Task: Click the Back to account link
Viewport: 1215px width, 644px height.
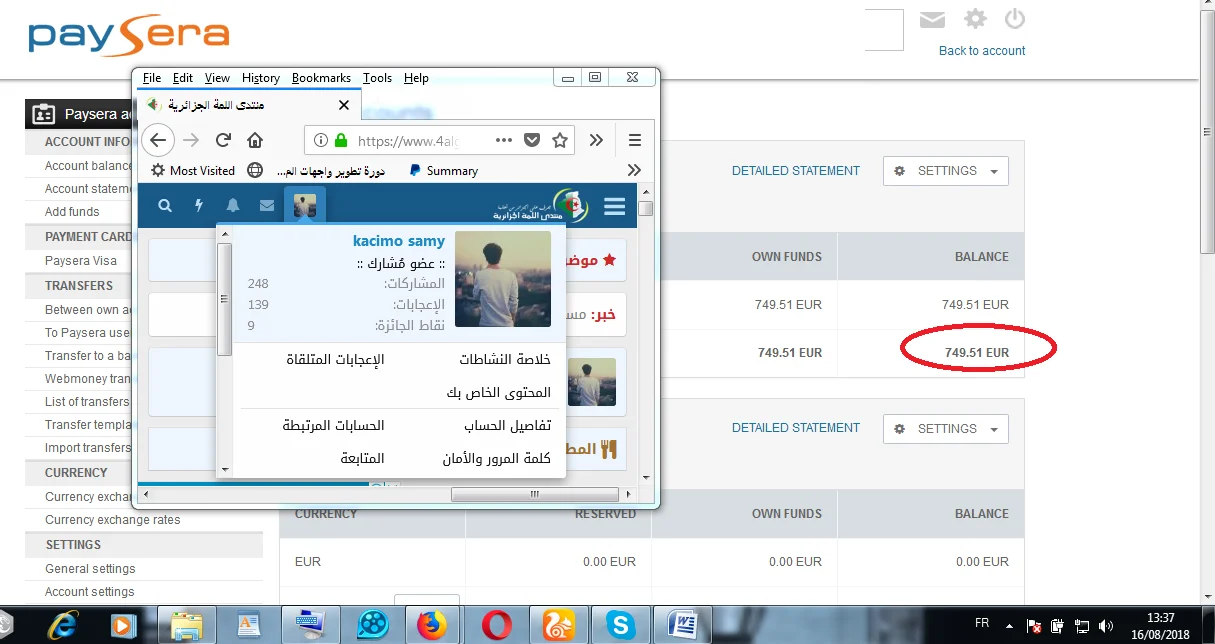Action: coord(982,51)
